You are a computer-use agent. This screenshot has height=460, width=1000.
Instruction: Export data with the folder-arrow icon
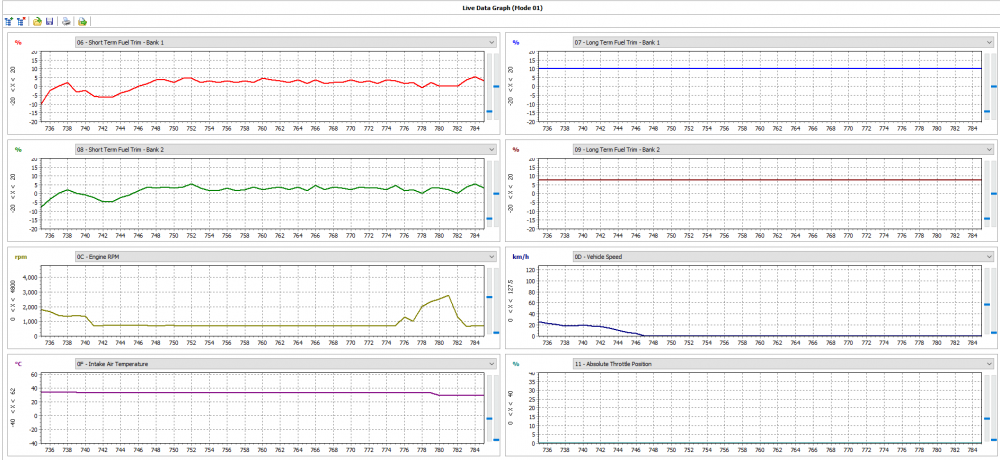click(82, 21)
